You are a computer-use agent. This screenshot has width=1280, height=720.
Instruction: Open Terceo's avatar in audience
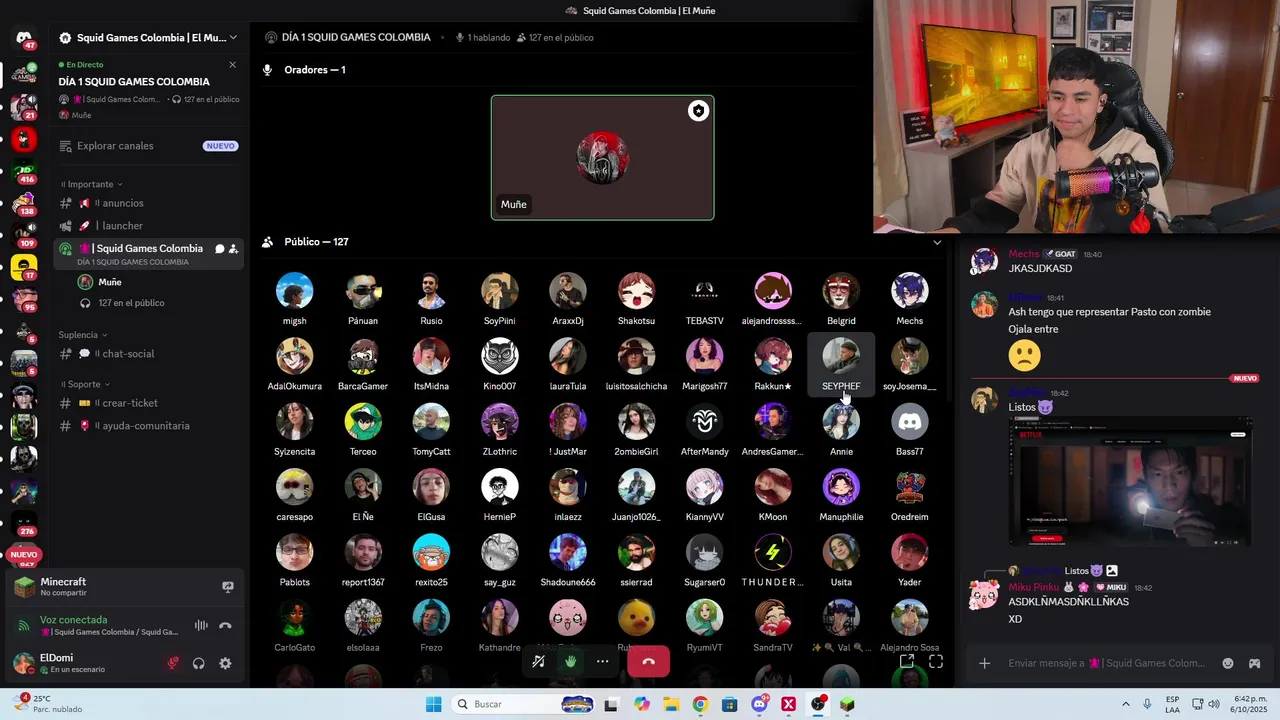coord(363,422)
